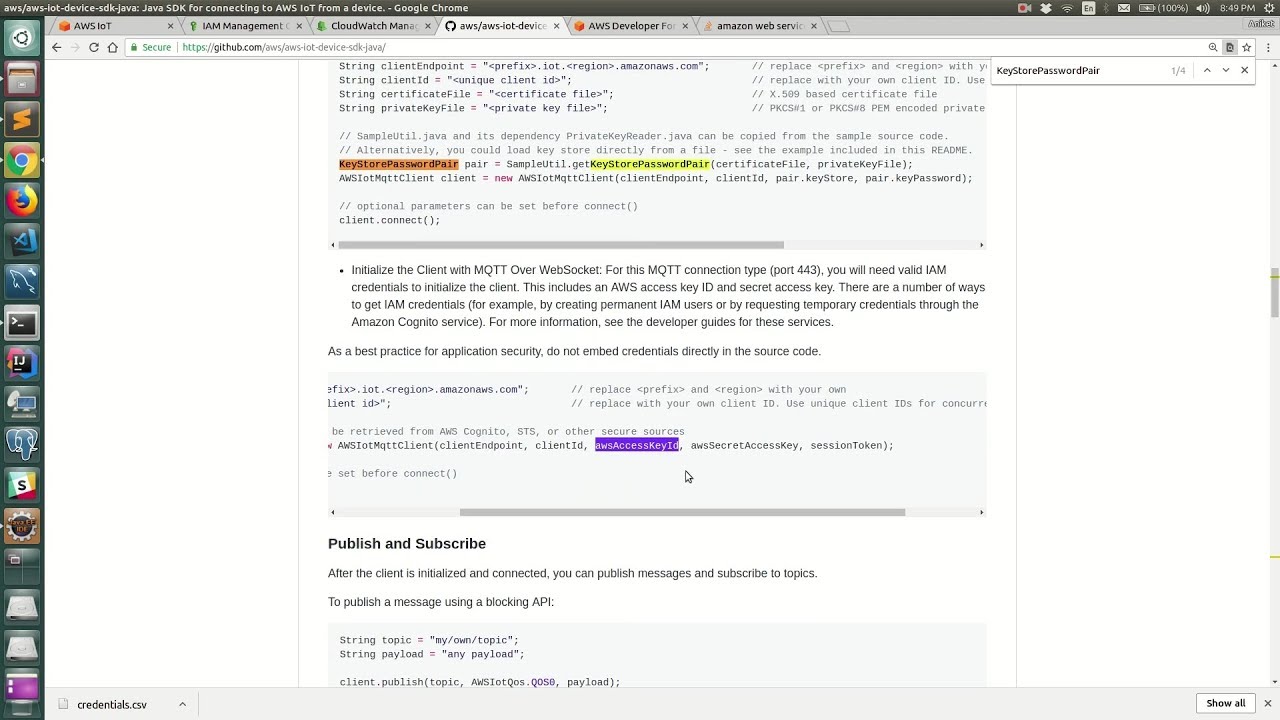Open Terminal from the dock
This screenshot has height=720, width=1280.
tap(22, 323)
